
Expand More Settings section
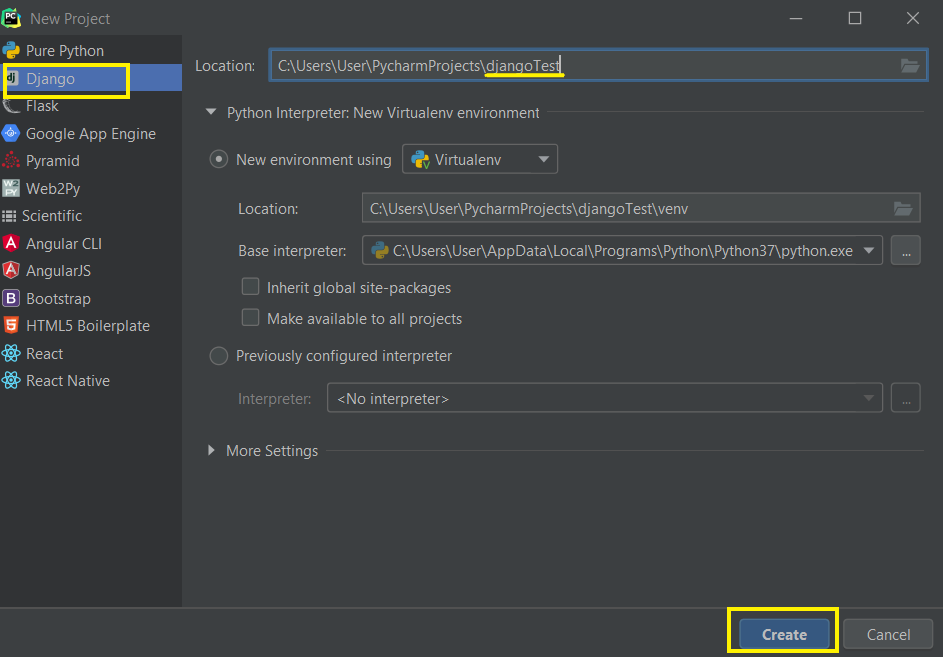click(211, 451)
